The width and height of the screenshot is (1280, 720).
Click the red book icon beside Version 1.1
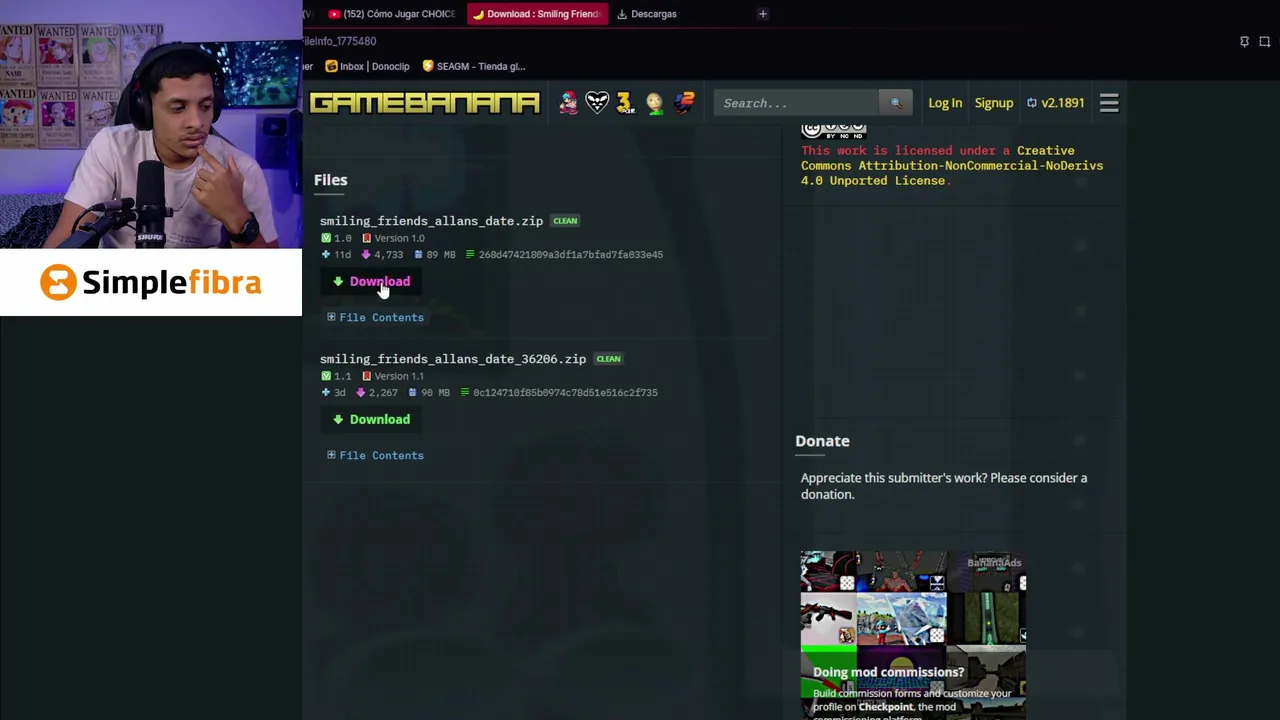pyautogui.click(x=366, y=376)
